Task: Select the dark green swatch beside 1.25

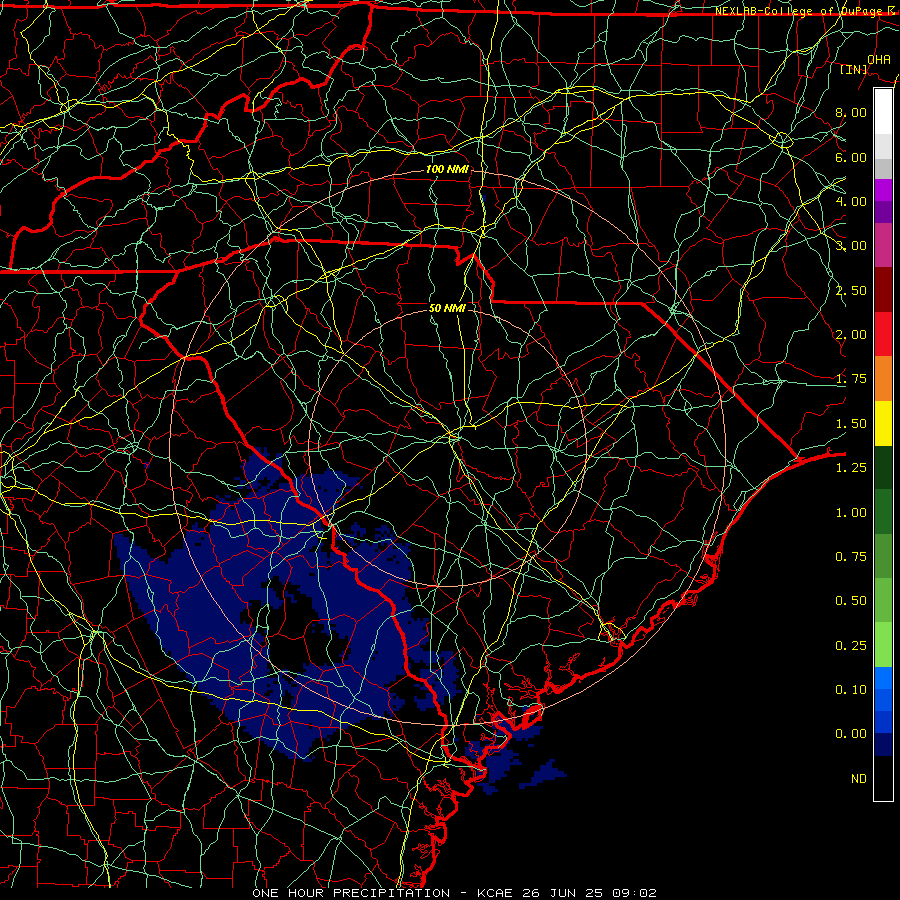Action: coord(883,467)
